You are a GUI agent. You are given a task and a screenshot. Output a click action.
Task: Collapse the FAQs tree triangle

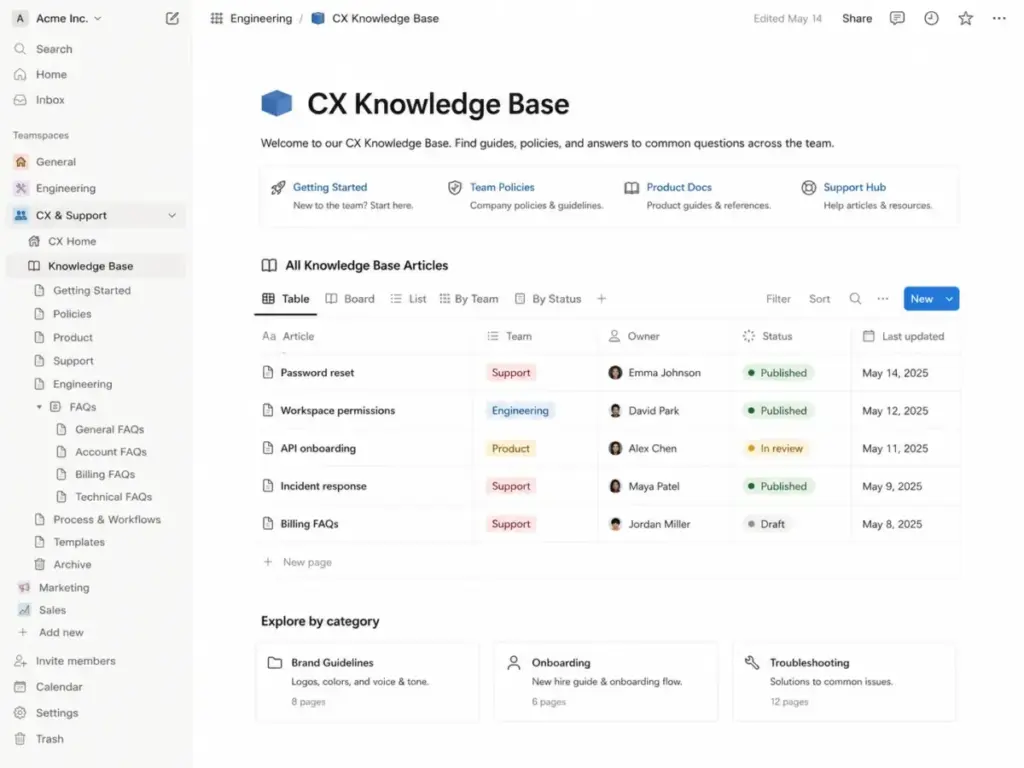39,407
